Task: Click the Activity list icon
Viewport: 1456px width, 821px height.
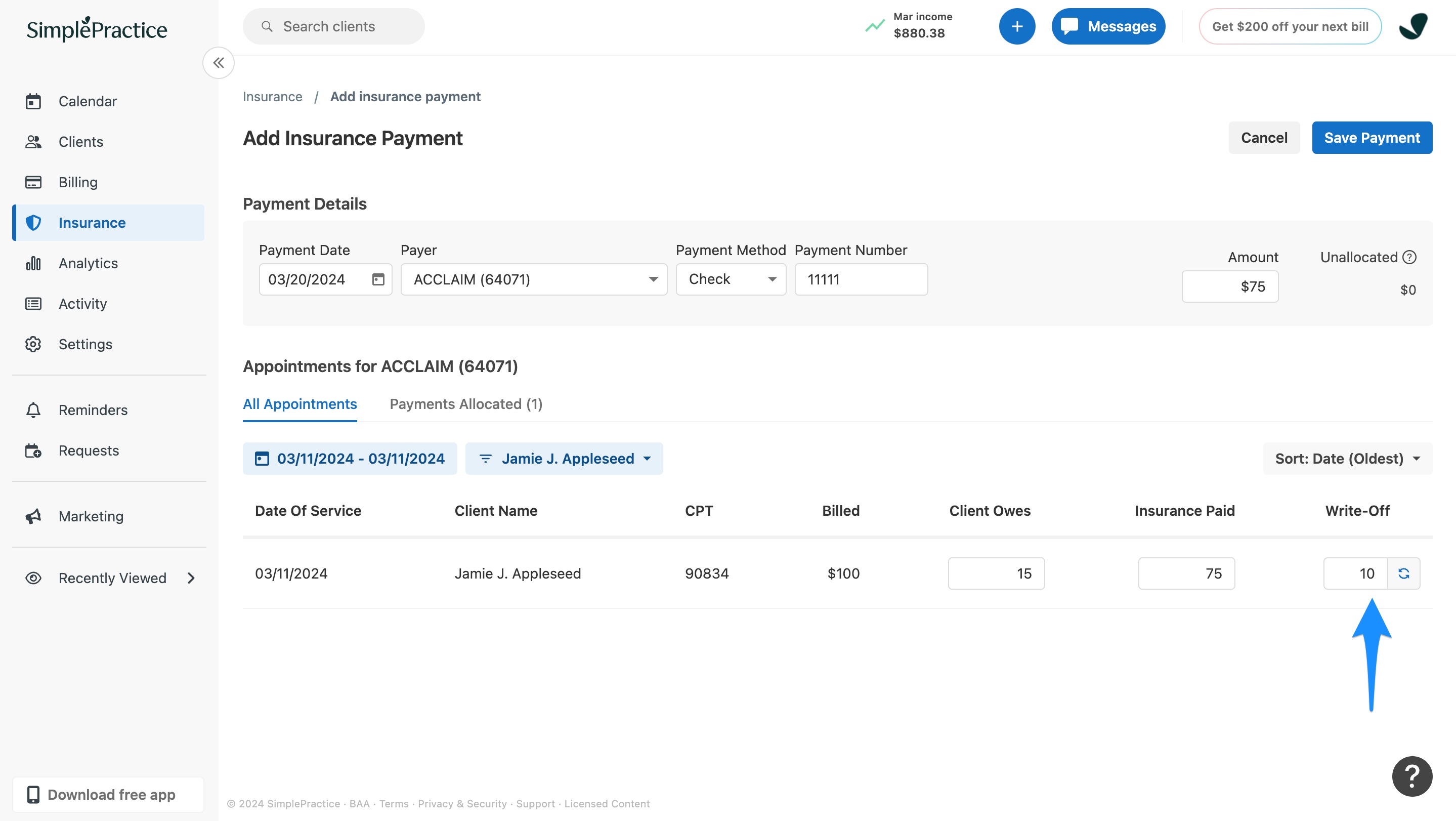Action: tap(33, 304)
